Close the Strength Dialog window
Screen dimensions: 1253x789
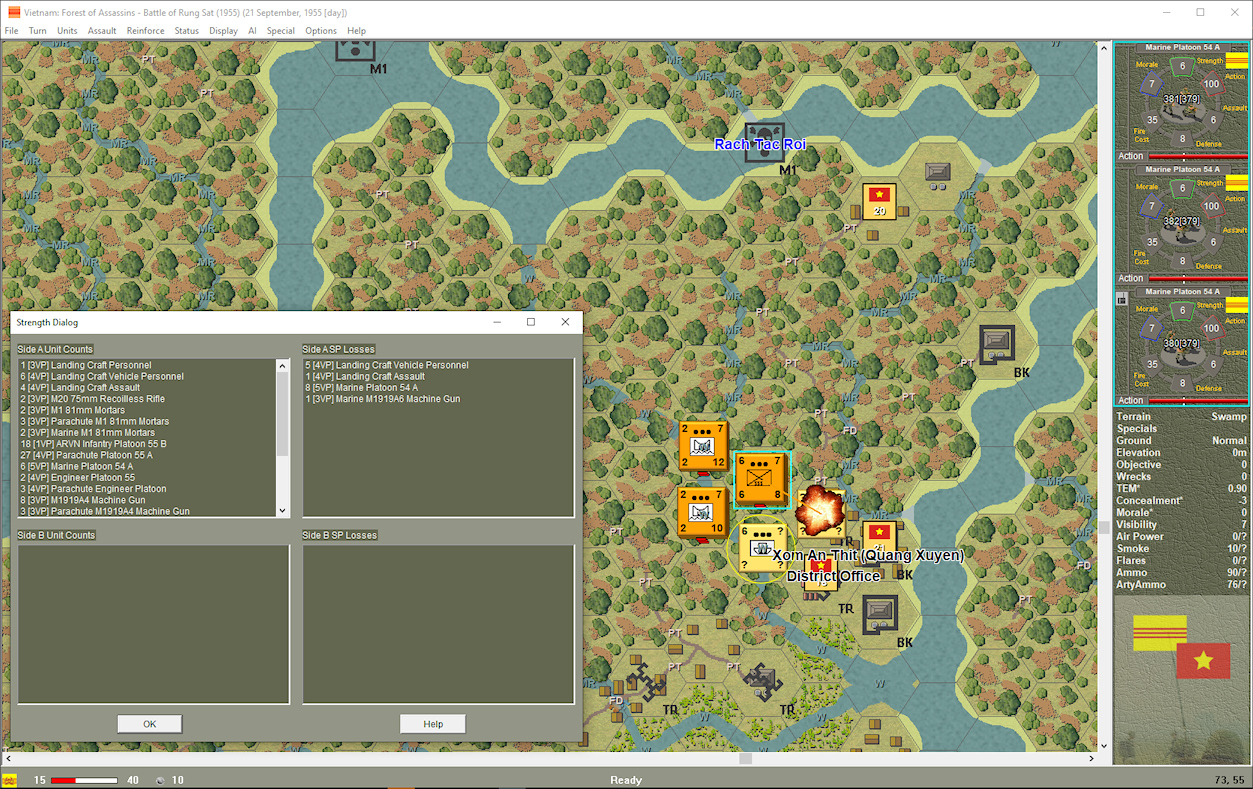[565, 322]
